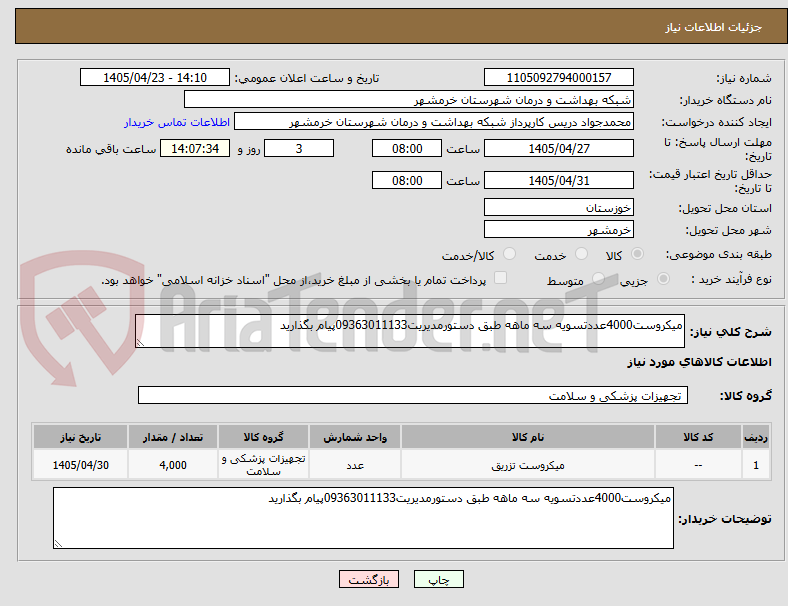Click the شرح کلی نیاز description textarea
The height and width of the screenshot is (606, 788).
pyautogui.click(x=410, y=331)
